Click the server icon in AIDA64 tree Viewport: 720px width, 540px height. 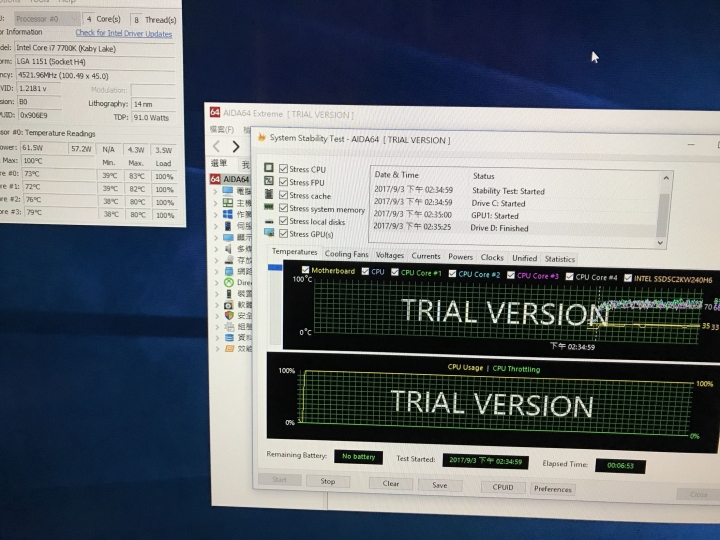click(228, 225)
